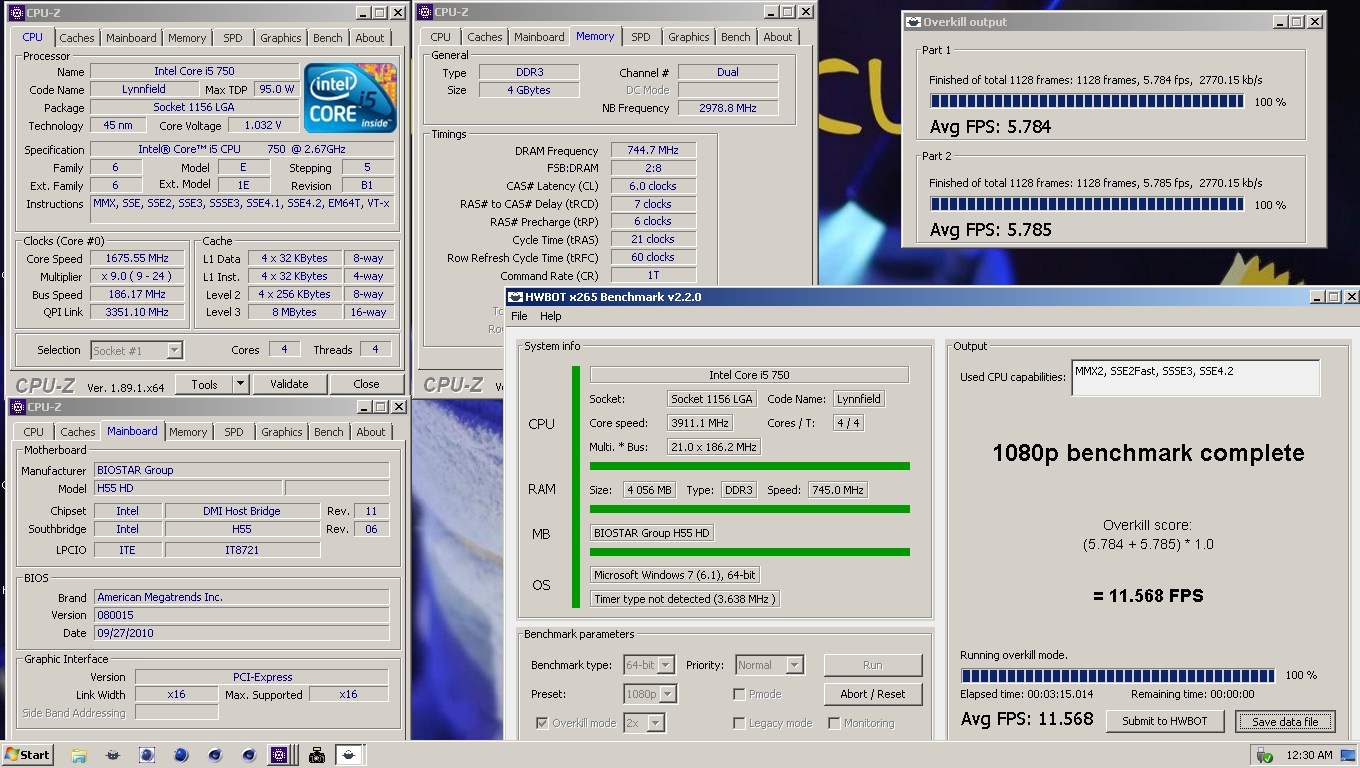Open the camera screenshot tool in taskbar
Screen dimensions: 1360x768
317,755
